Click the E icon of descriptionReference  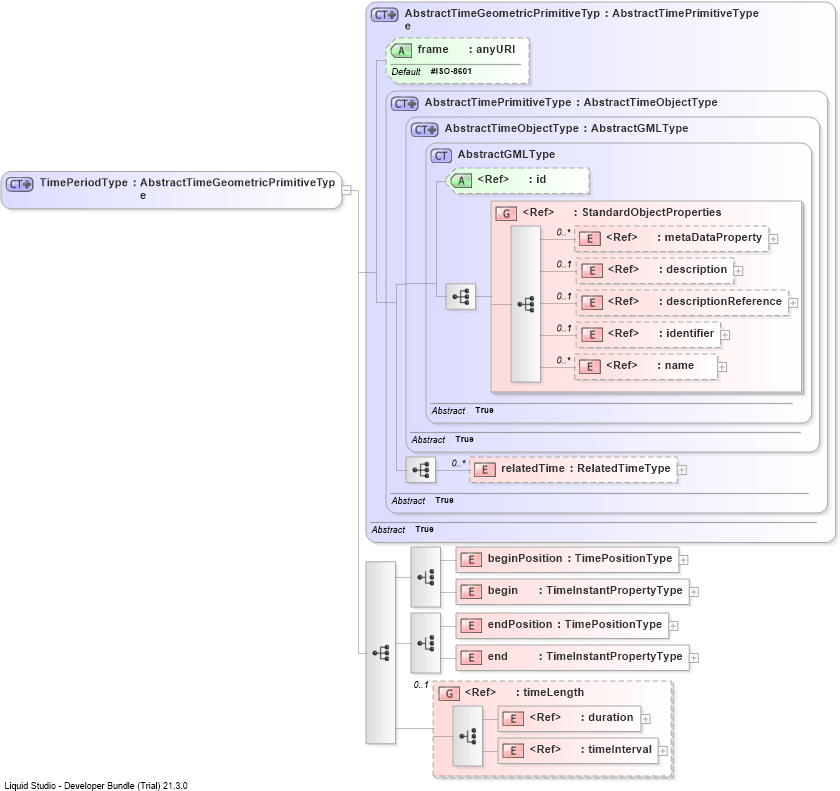coord(592,303)
